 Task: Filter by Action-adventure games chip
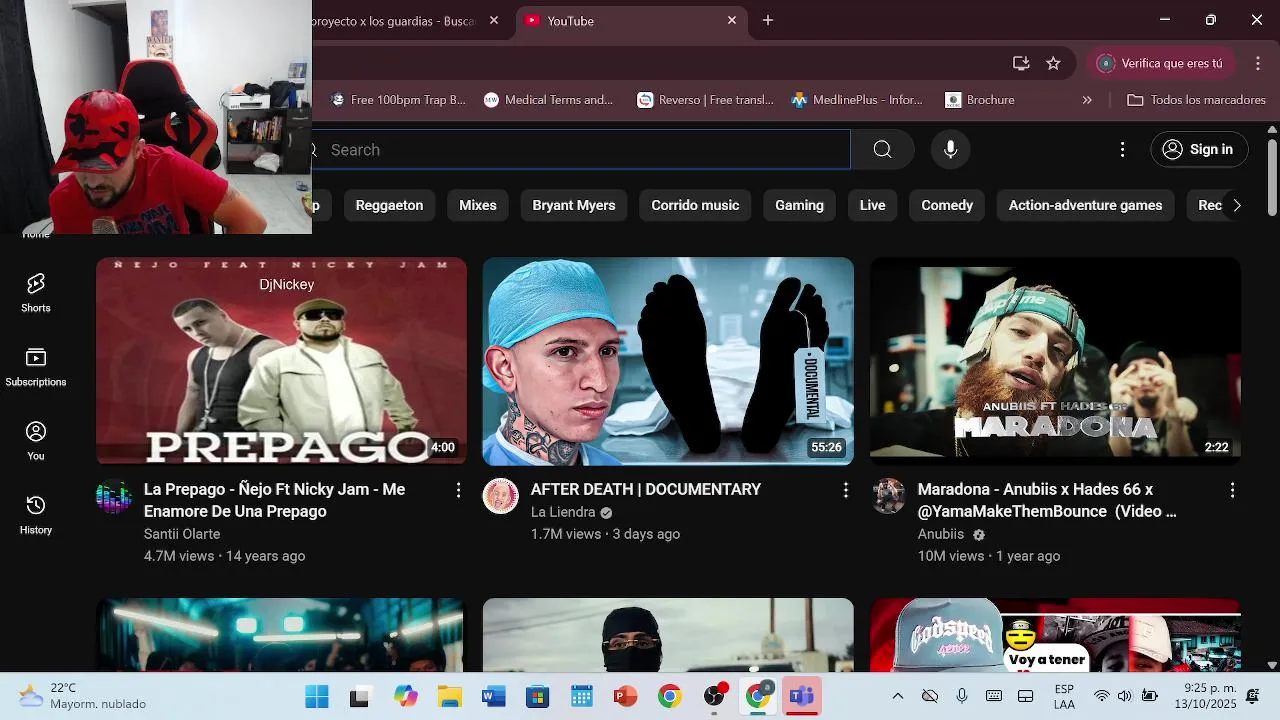pos(1085,205)
